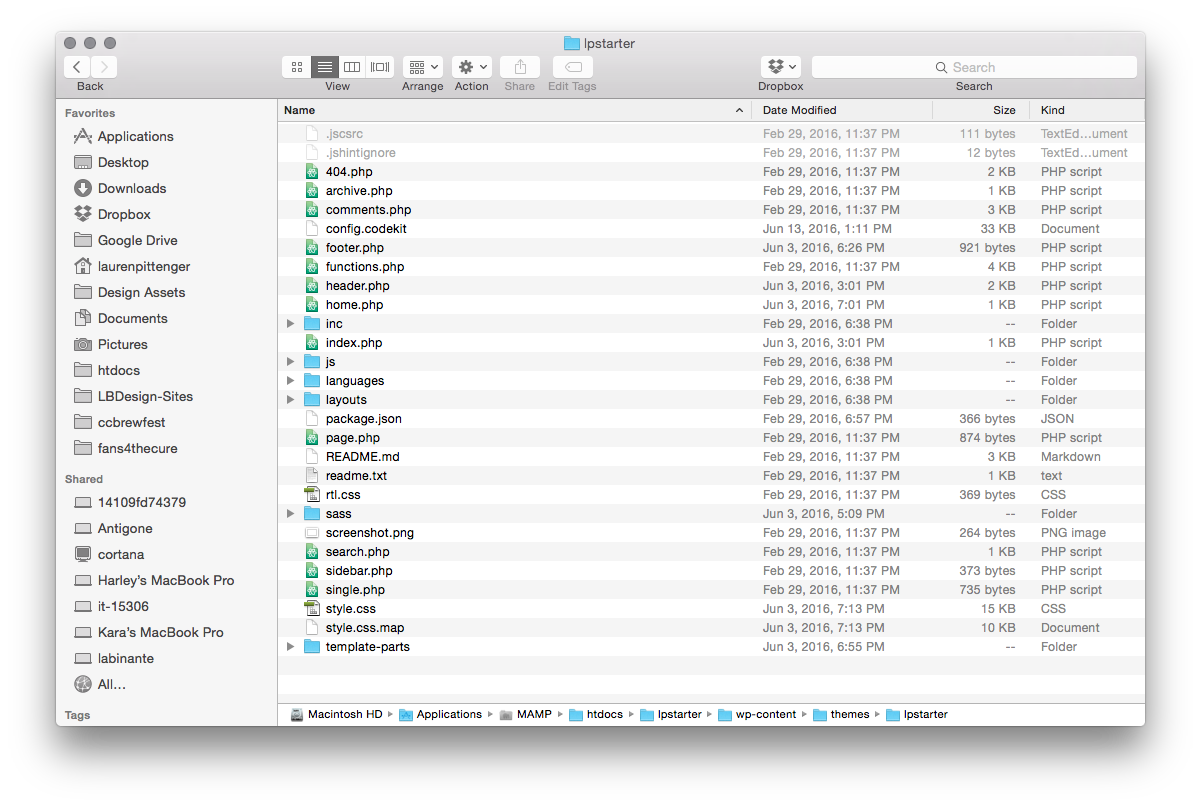Sort by Name column
Viewport: 1201px width, 806px height.
tap(514, 110)
